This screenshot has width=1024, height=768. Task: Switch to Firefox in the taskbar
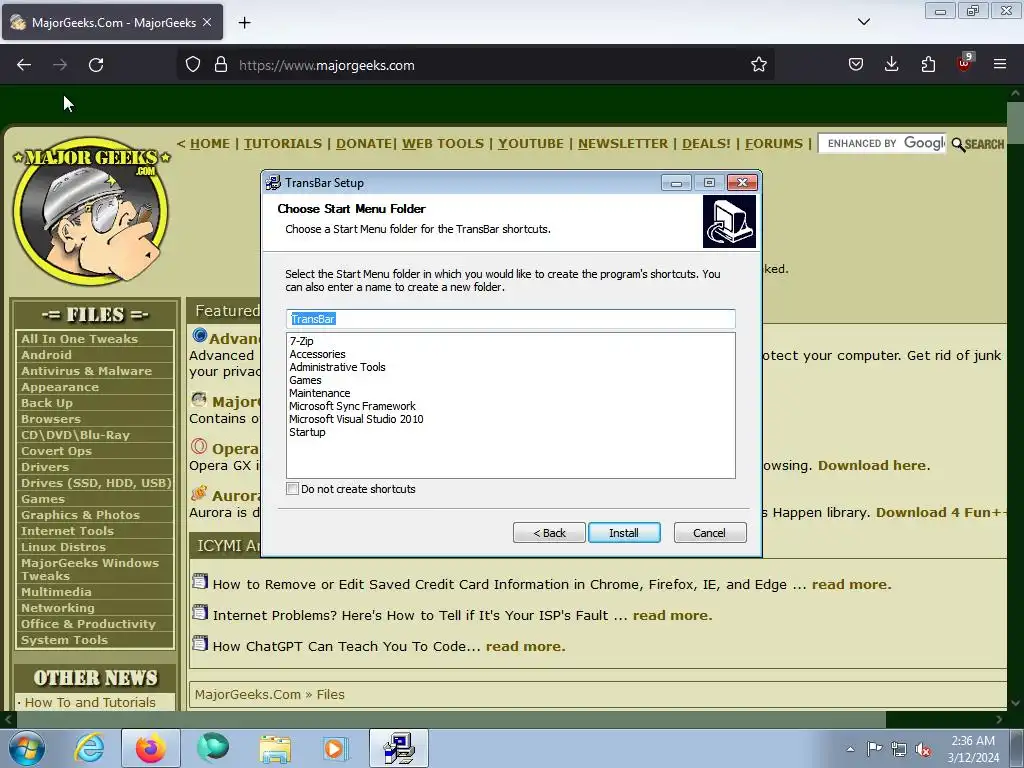[x=151, y=748]
